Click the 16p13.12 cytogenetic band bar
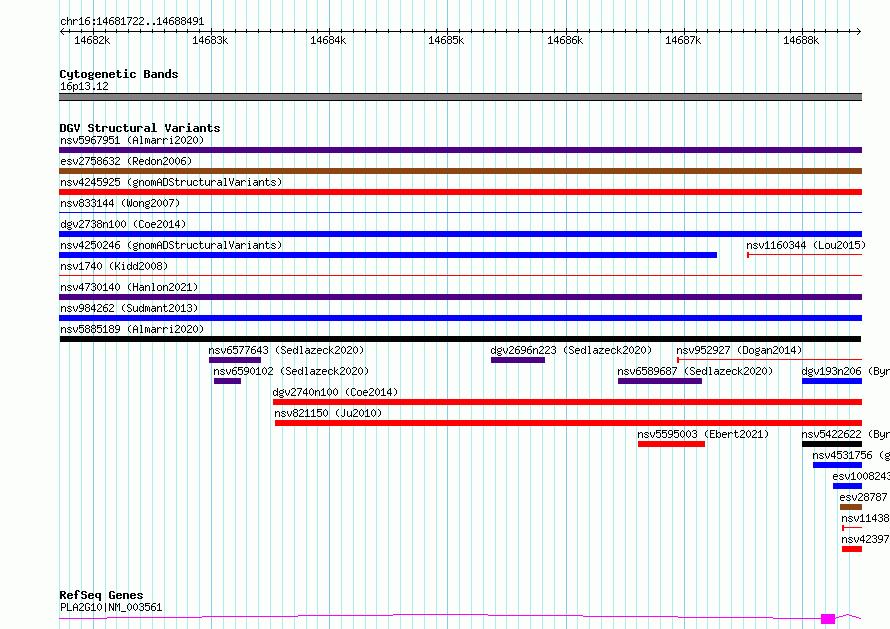This screenshot has height=629, width=890. [x=460, y=97]
